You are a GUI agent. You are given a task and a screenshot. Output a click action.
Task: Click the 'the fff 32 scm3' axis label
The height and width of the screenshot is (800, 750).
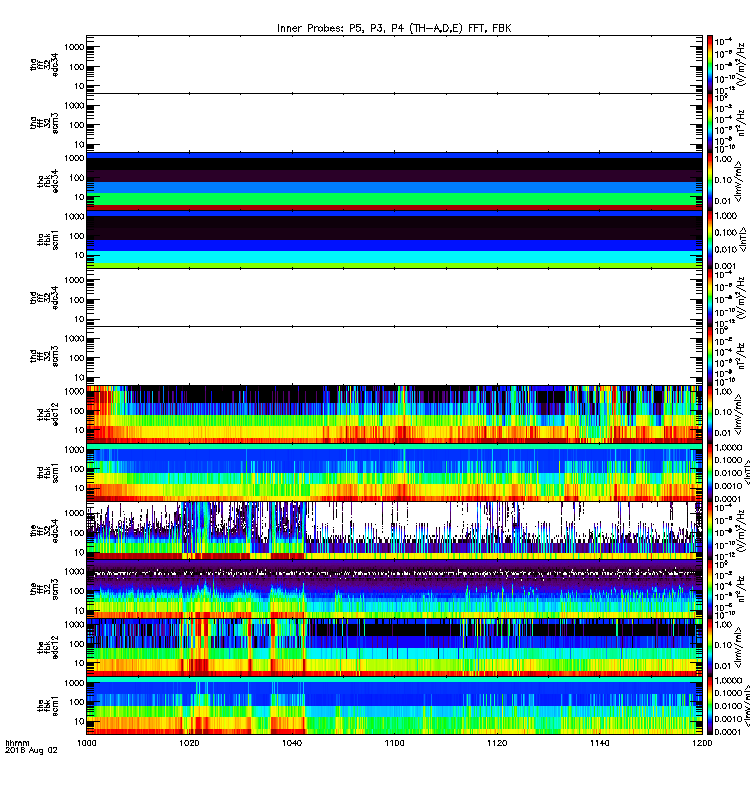(x=44, y=589)
